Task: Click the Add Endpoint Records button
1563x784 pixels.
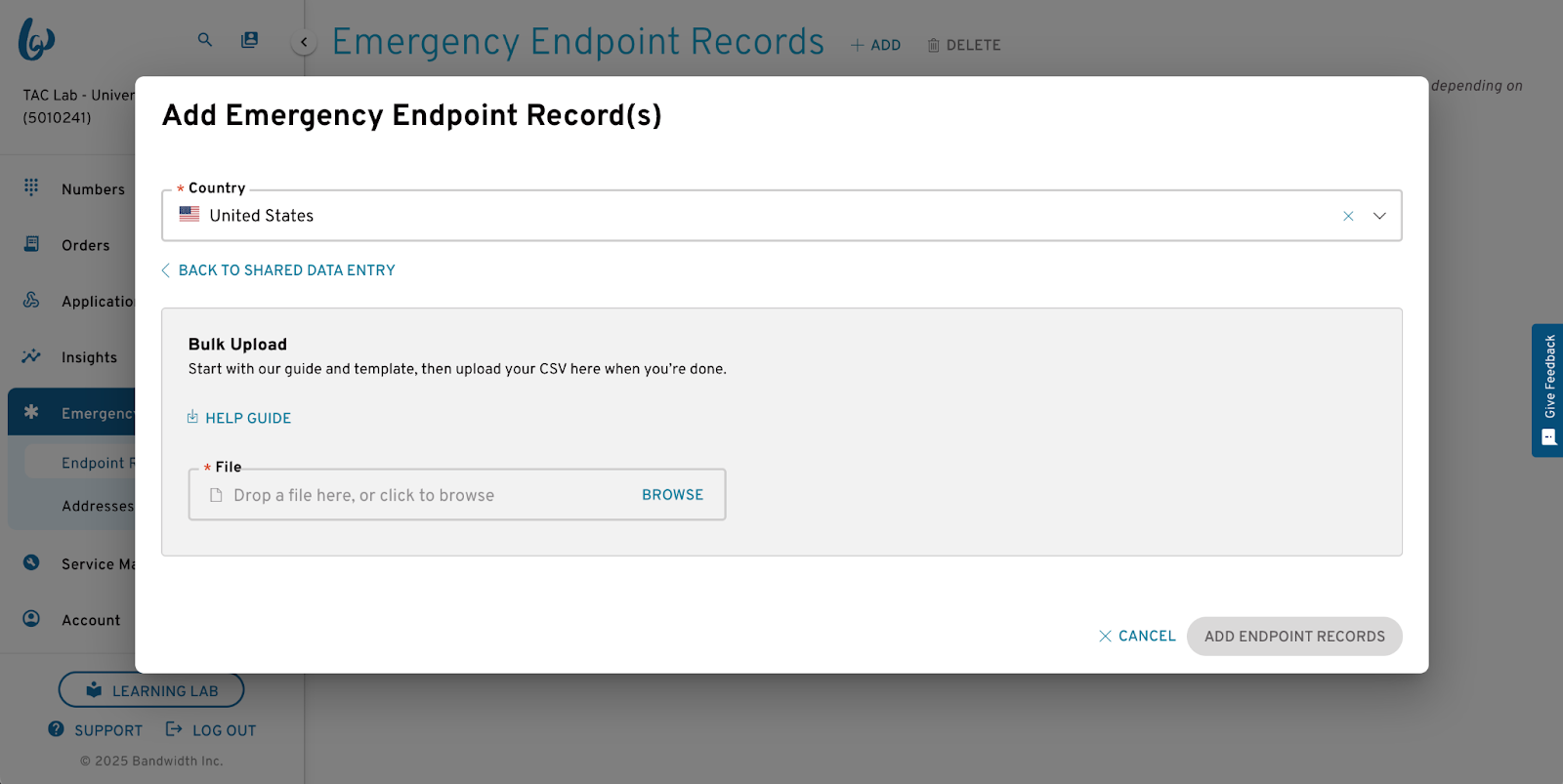Action: pos(1294,637)
